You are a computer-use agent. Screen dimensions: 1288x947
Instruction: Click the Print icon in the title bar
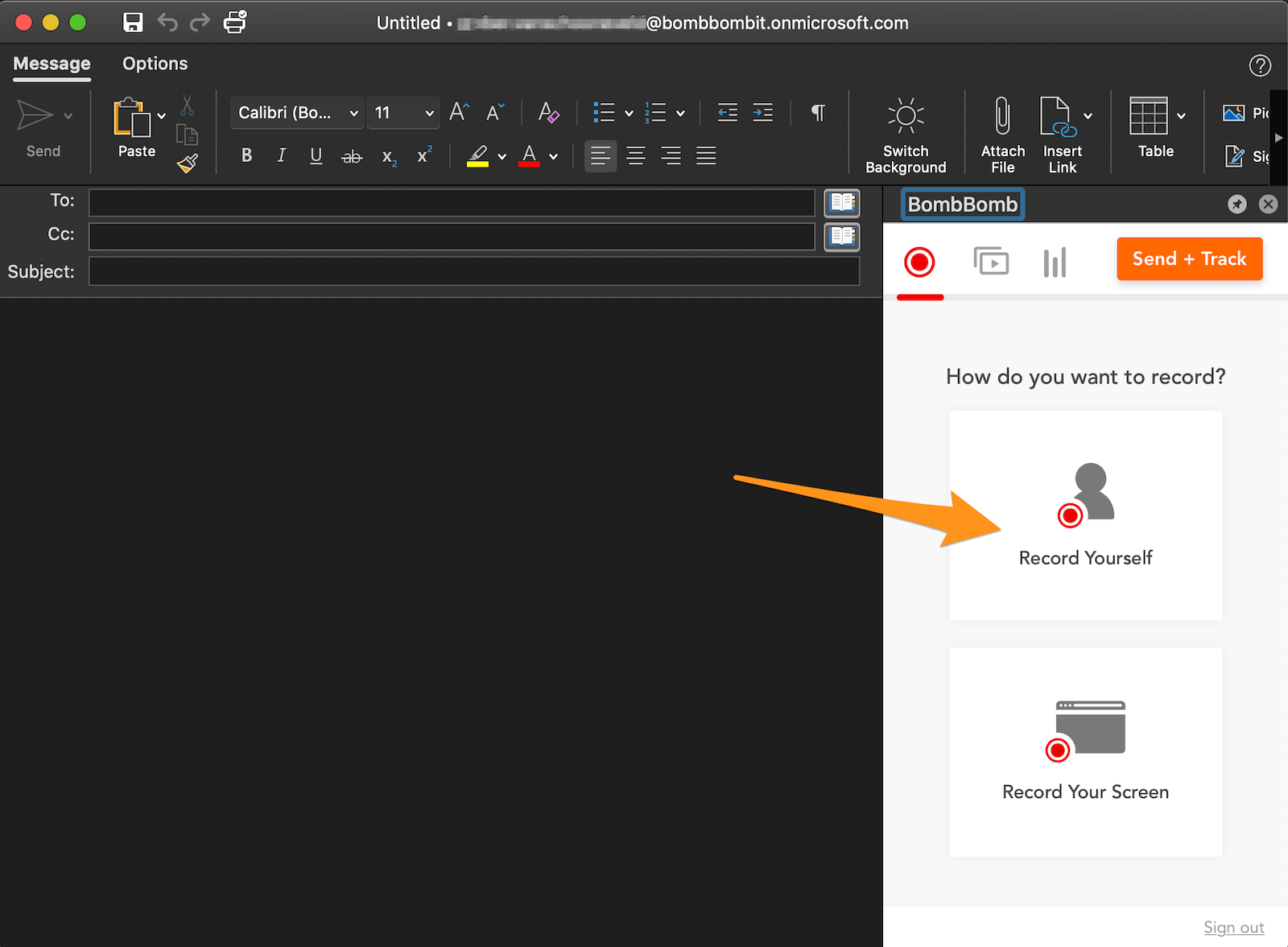point(235,22)
